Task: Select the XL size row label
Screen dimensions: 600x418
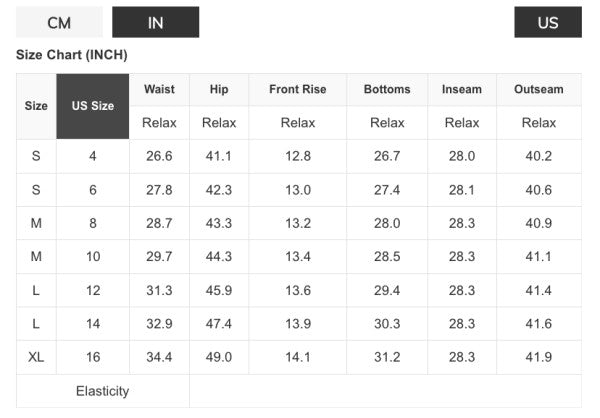Action: 36,357
